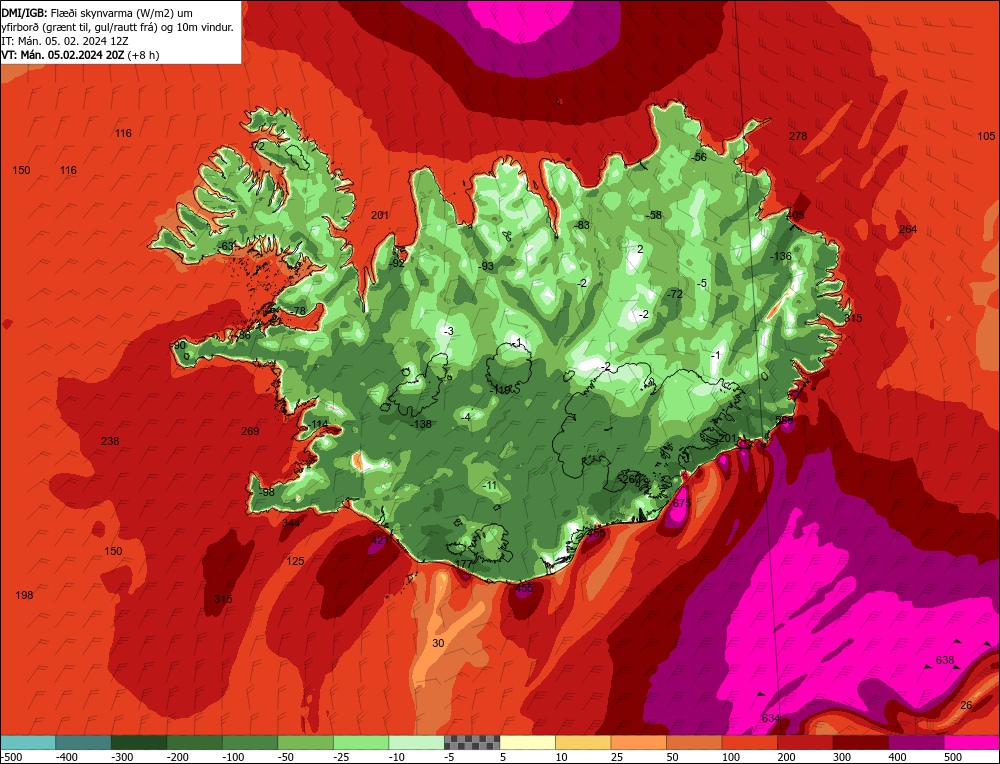Click the '30' value south of Iceland
The height and width of the screenshot is (764, 1000).
pos(438,643)
